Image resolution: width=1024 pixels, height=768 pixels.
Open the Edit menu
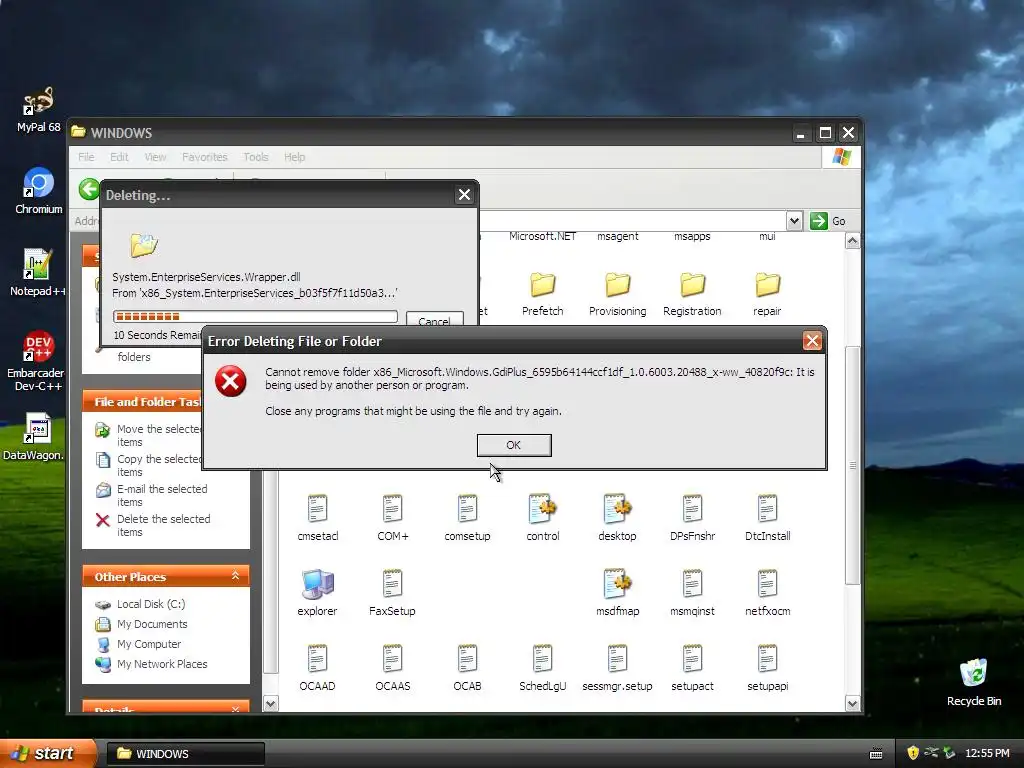point(119,157)
